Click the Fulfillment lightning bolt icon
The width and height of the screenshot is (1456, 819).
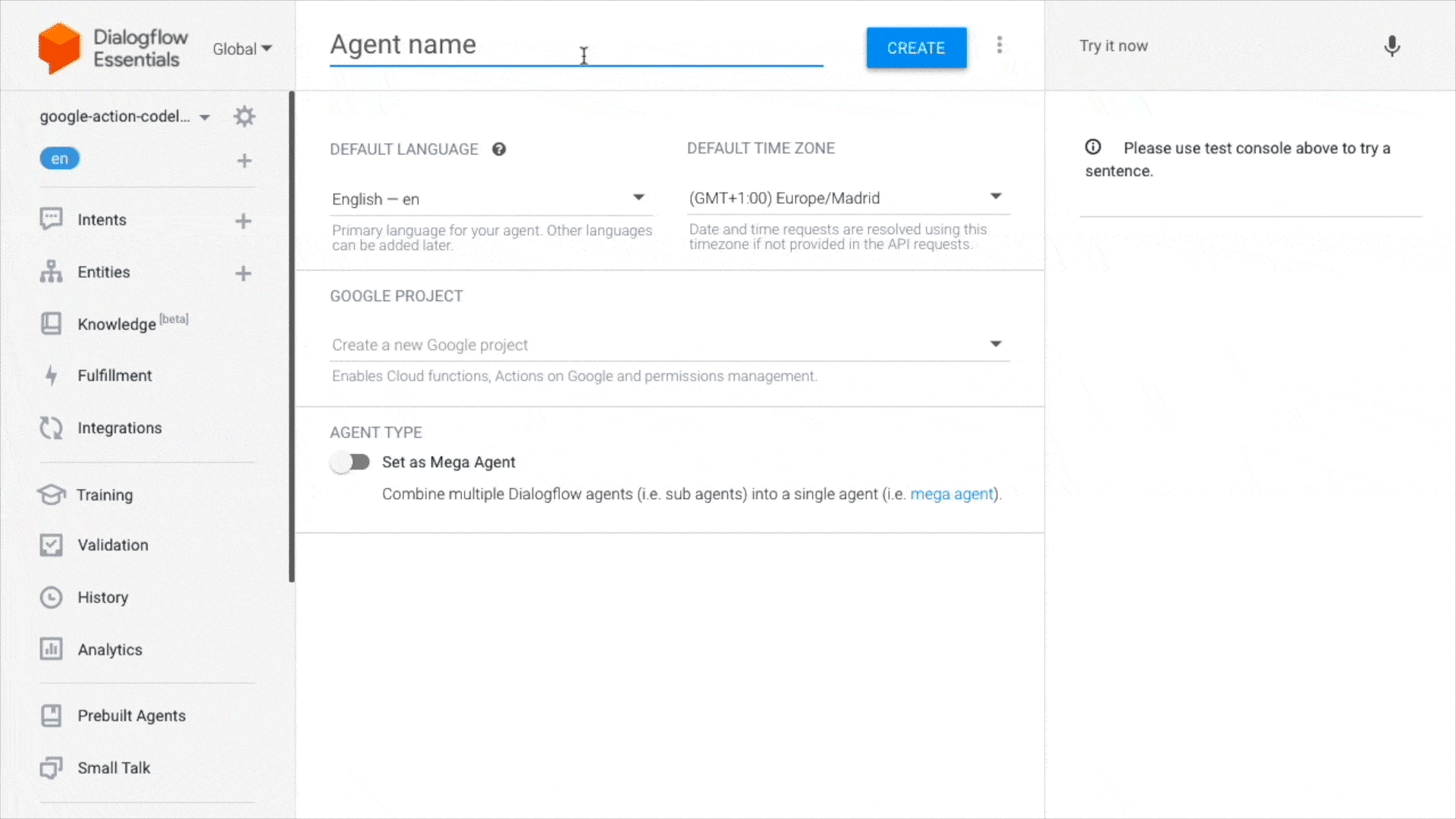(51, 375)
